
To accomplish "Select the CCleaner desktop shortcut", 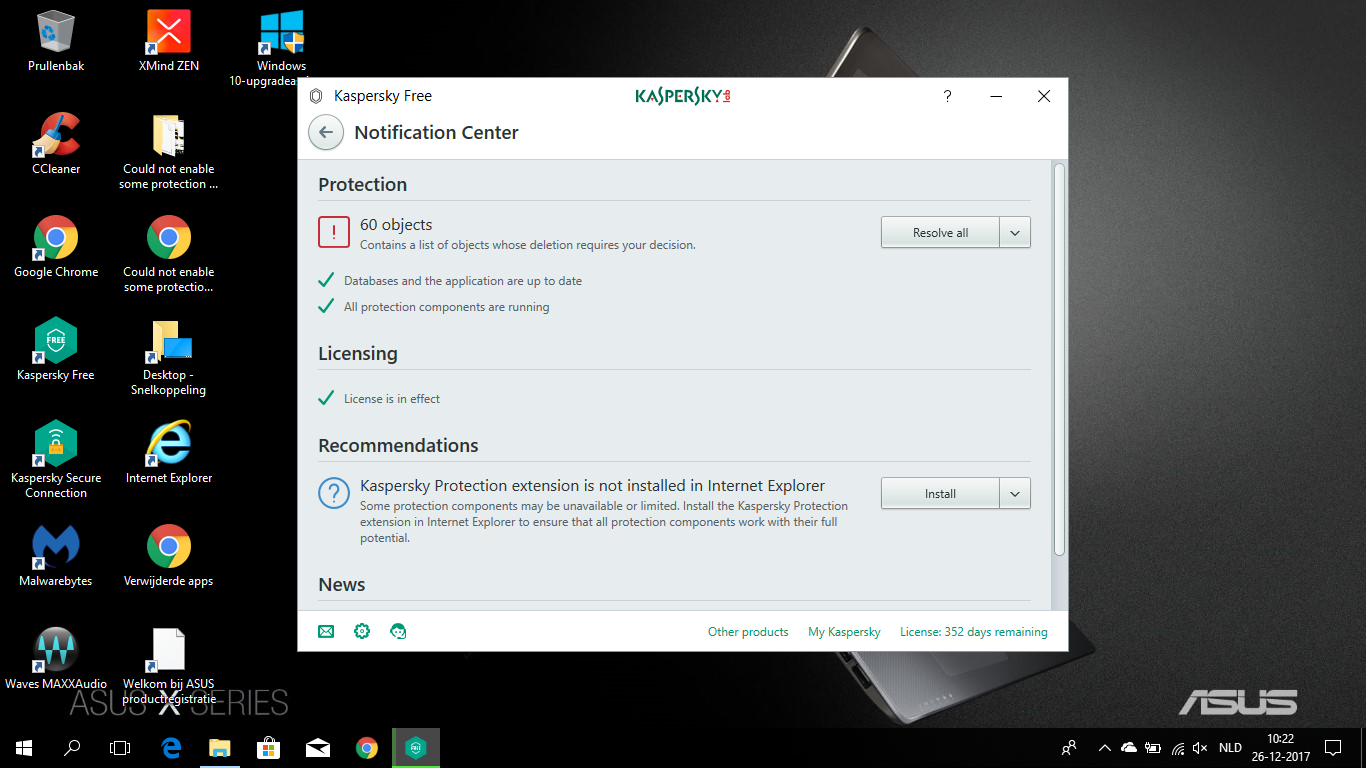I will [56, 144].
